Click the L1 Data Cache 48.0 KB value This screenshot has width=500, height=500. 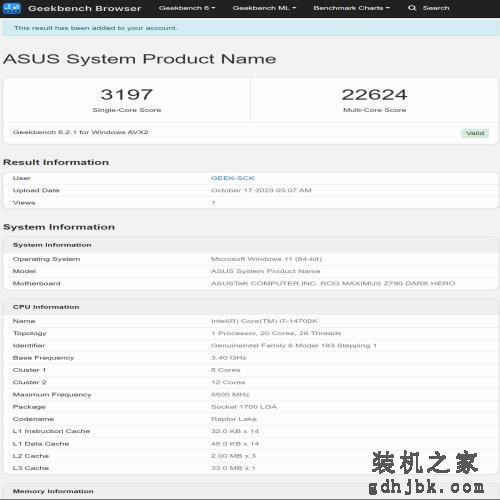(x=235, y=444)
